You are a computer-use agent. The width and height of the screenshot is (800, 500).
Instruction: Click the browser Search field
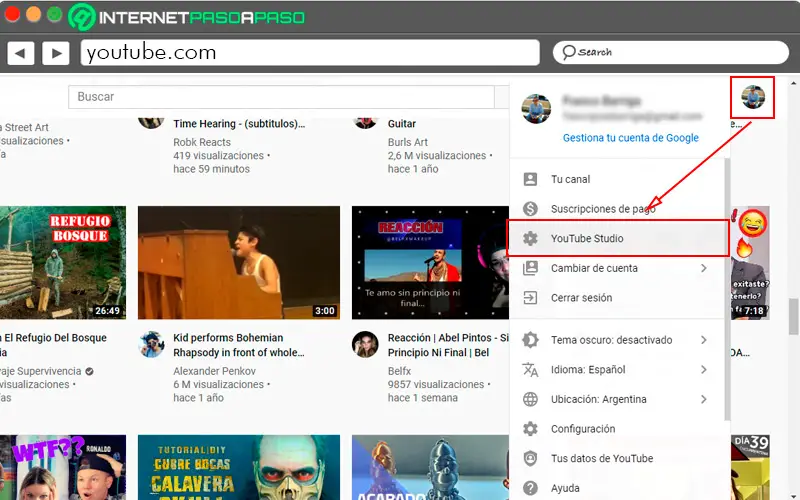670,52
